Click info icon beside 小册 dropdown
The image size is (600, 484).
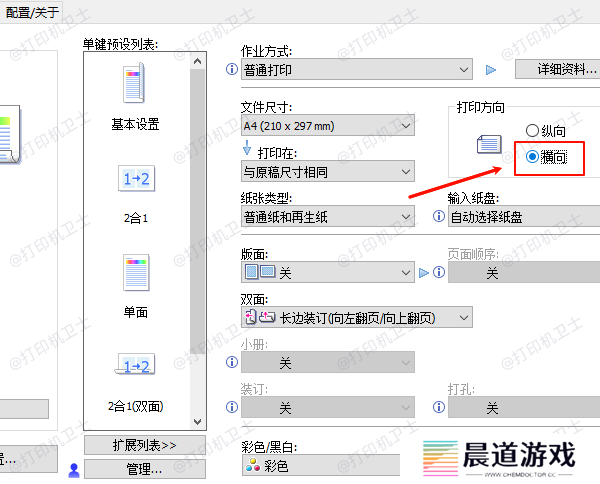[232, 362]
